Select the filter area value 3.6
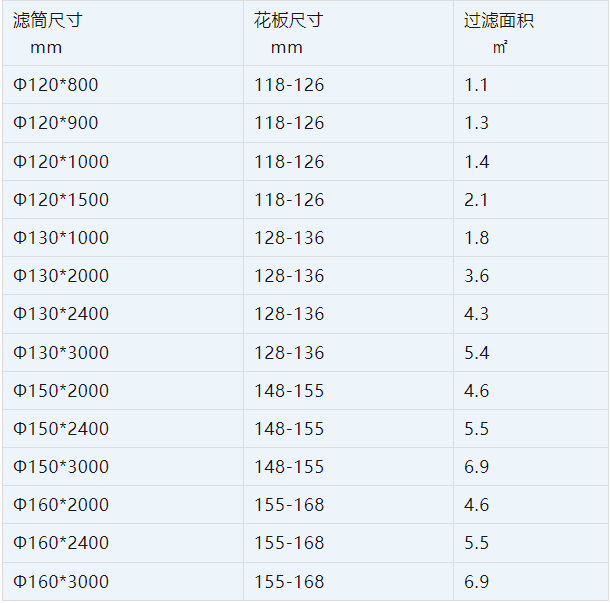 pyautogui.click(x=476, y=276)
